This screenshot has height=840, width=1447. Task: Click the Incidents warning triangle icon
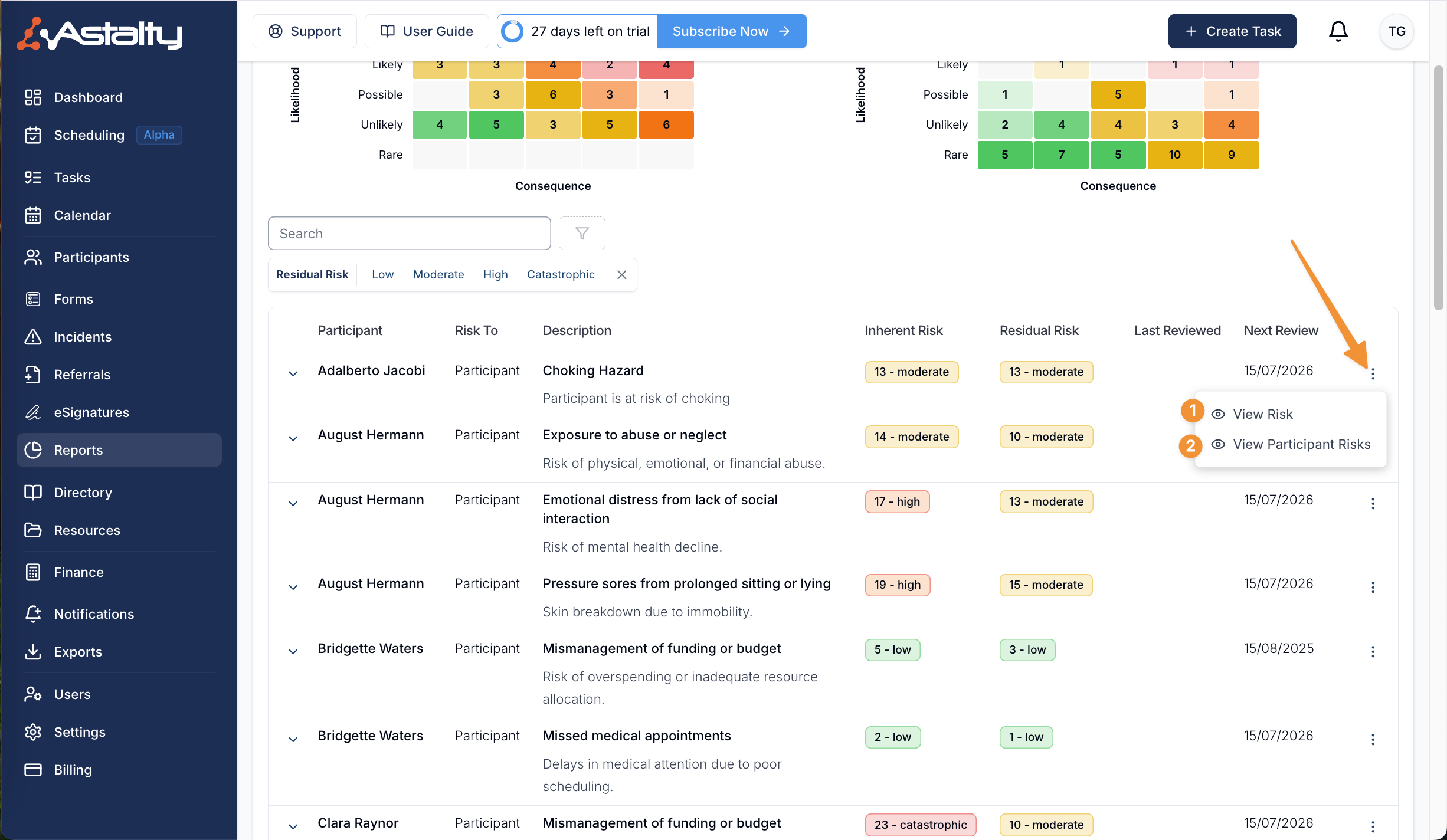(33, 337)
